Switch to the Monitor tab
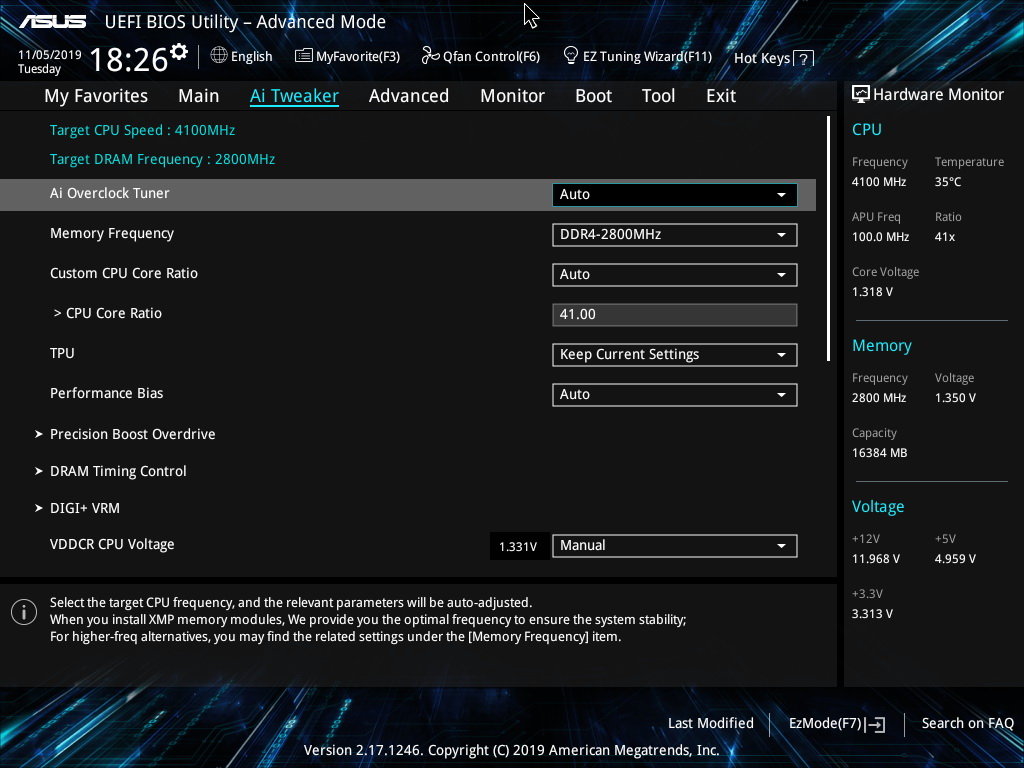1024x768 pixels. (x=512, y=96)
